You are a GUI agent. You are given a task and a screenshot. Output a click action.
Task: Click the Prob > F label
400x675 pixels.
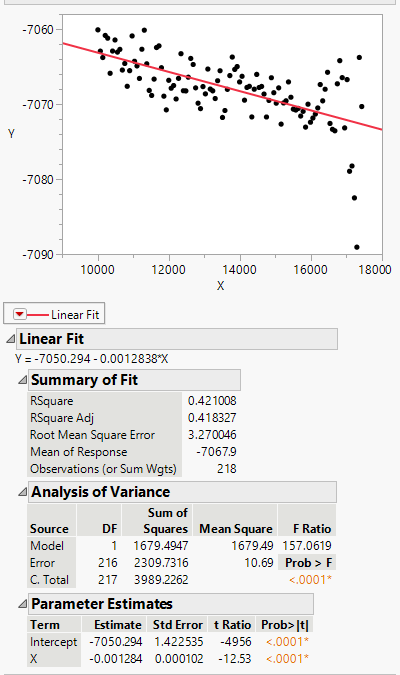[308, 563]
